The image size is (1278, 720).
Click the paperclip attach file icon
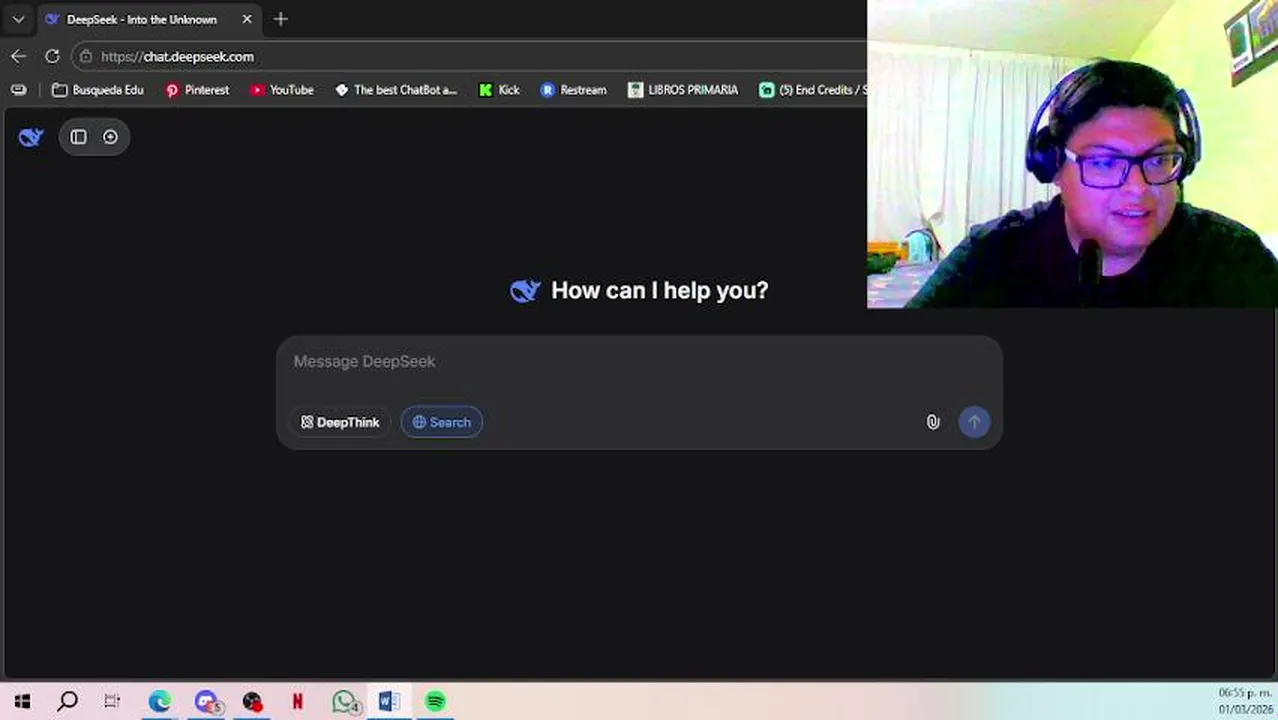pyautogui.click(x=933, y=422)
